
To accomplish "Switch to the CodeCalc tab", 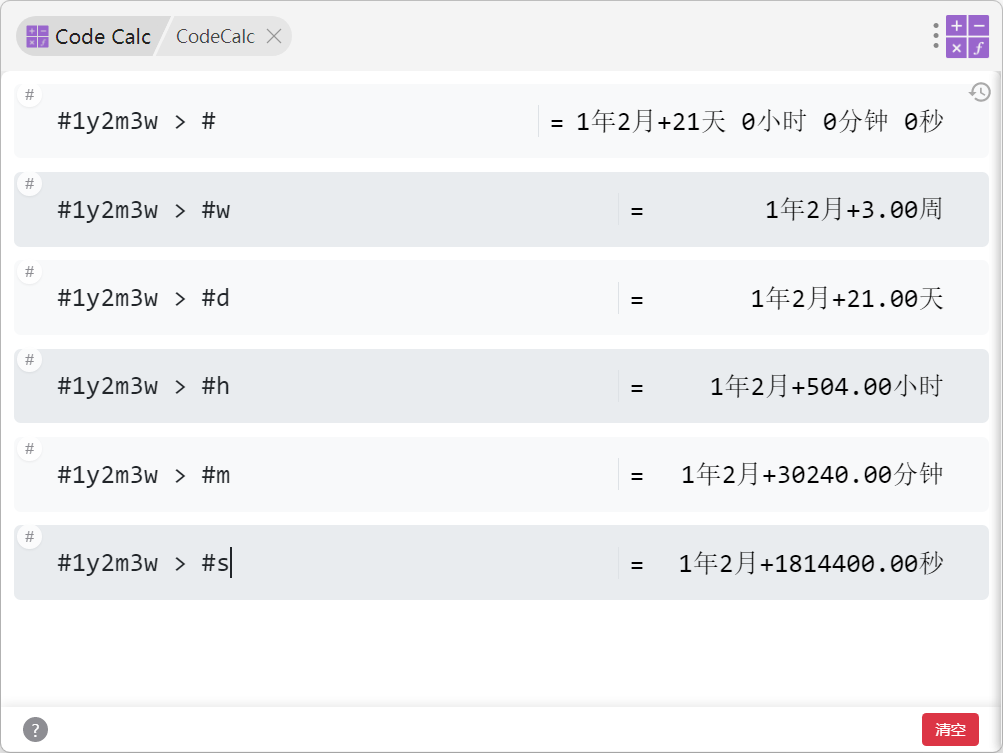I will [x=215, y=36].
